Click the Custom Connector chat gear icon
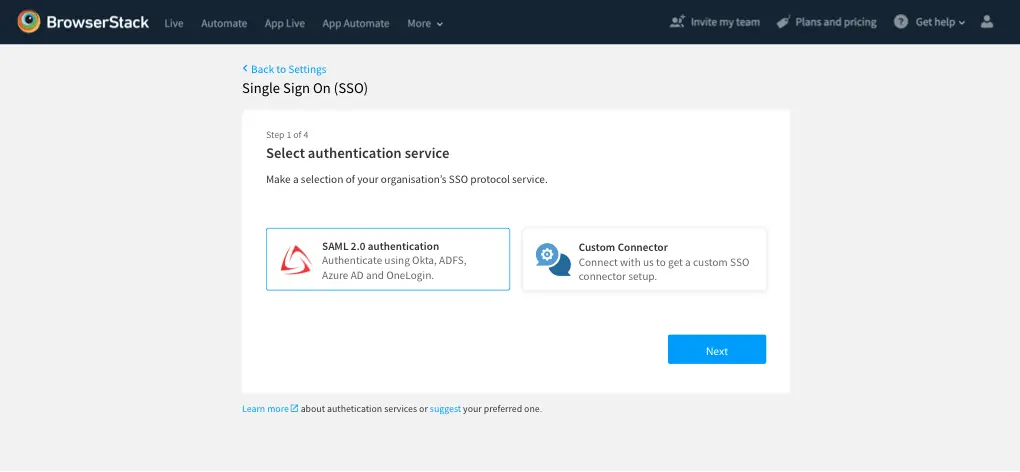The height and width of the screenshot is (472, 1020). 552,260
